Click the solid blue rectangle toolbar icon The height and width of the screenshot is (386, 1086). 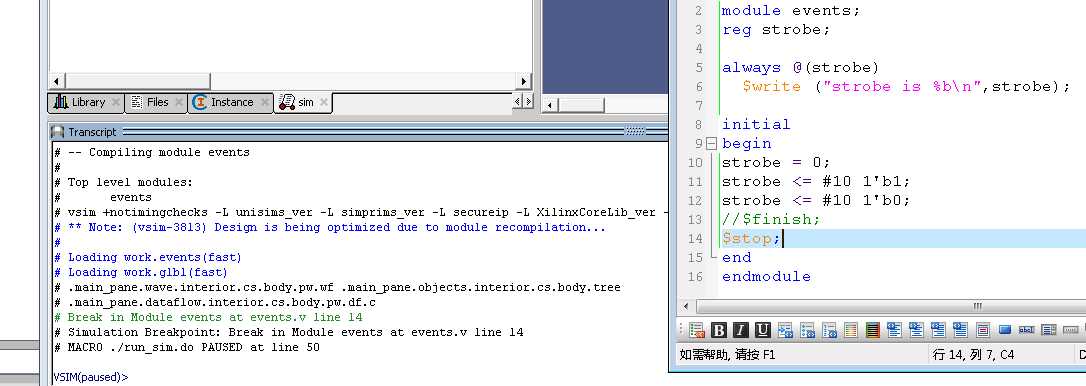click(1005, 330)
